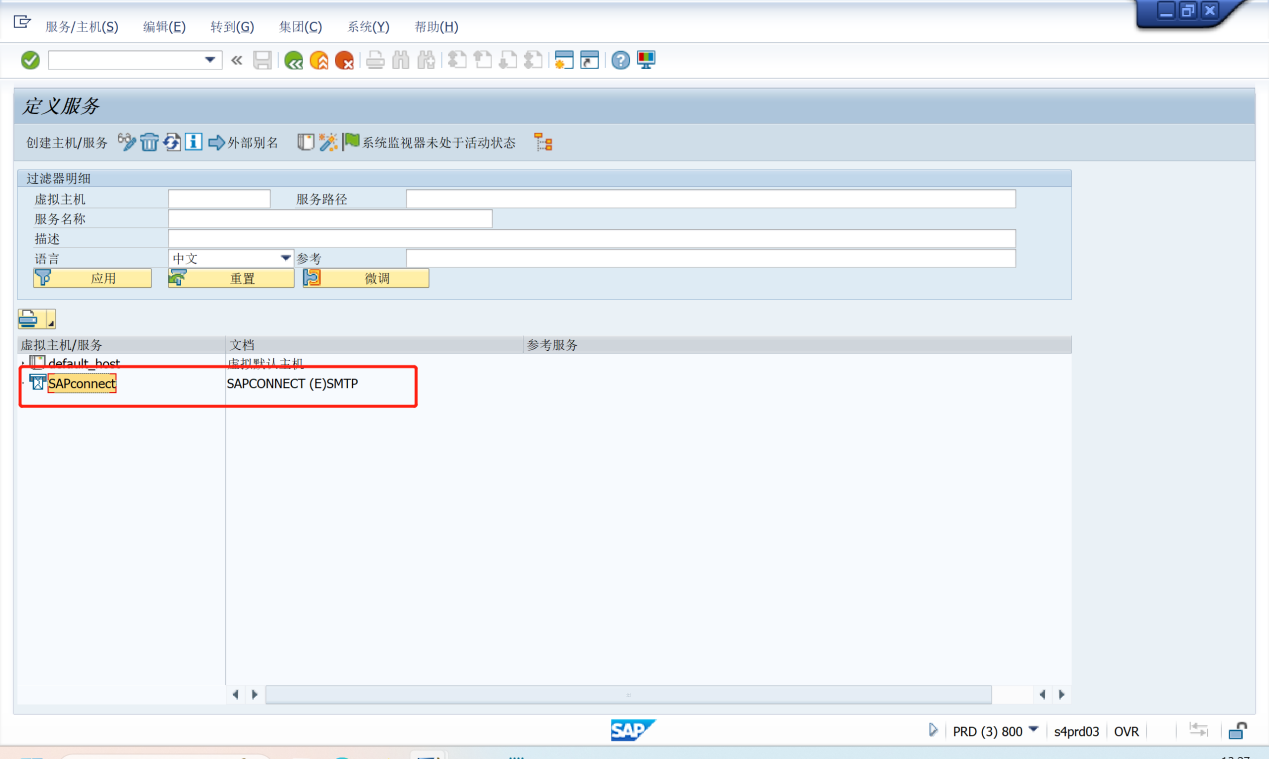Click the 文档 column header
Screen dimensions: 1269x759
(x=375, y=345)
